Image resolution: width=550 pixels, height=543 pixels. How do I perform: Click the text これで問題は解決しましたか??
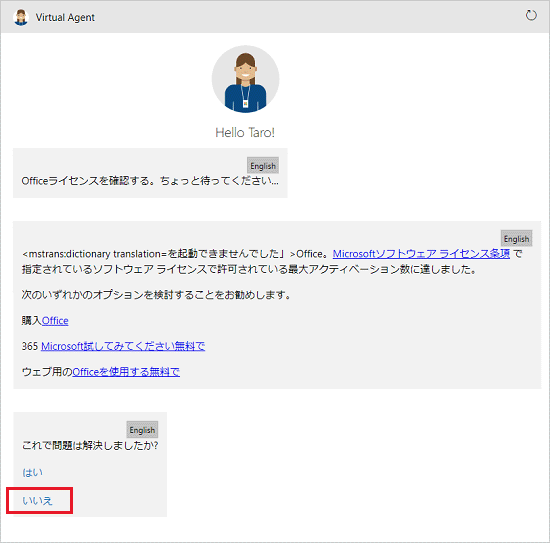(90, 445)
